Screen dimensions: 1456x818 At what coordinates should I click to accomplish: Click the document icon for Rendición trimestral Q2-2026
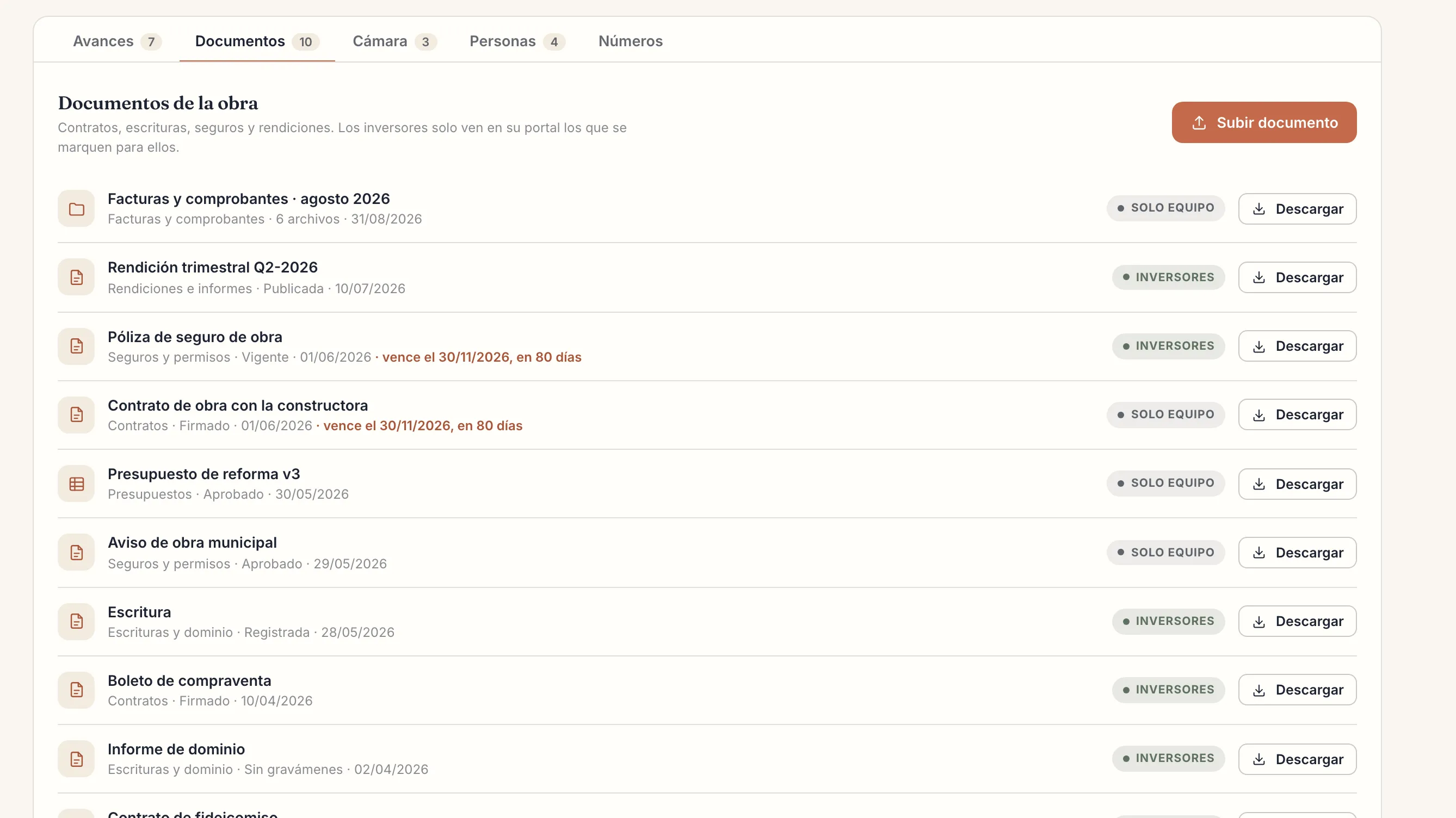pyautogui.click(x=76, y=277)
